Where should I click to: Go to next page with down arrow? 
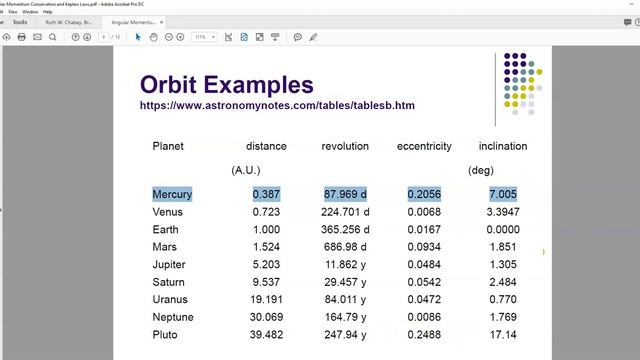[x=87, y=37]
